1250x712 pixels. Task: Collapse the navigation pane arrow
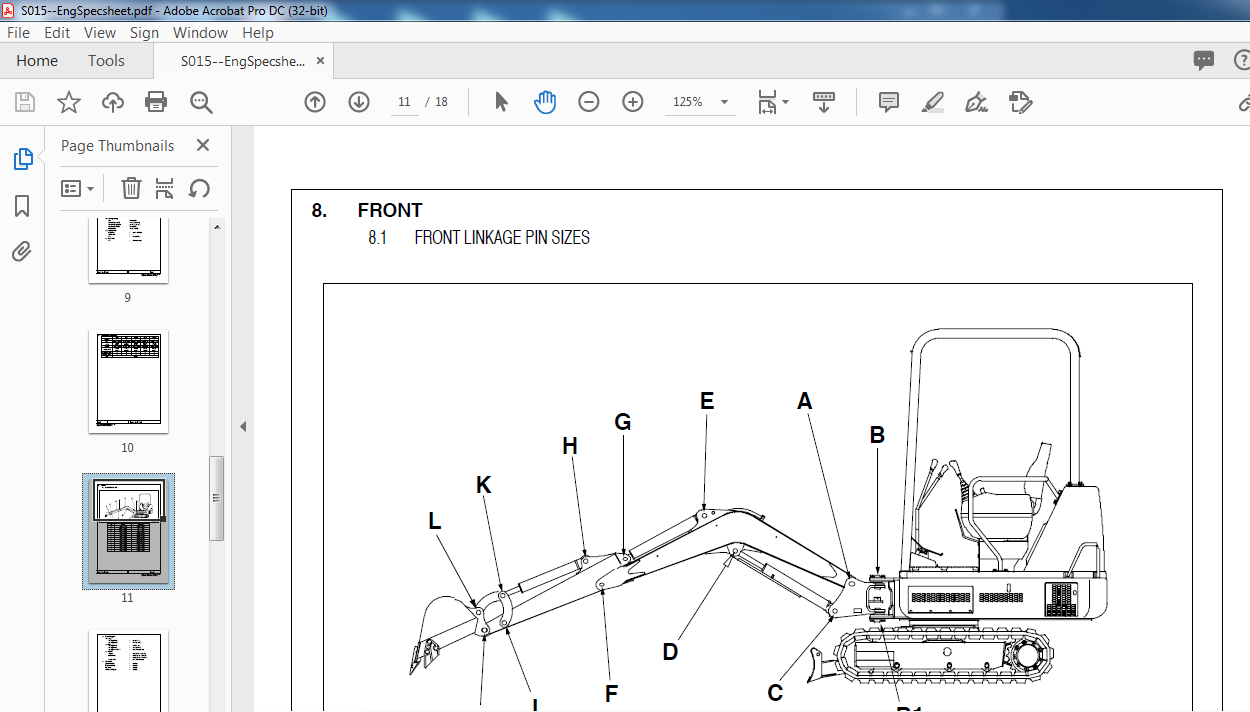tap(243, 426)
